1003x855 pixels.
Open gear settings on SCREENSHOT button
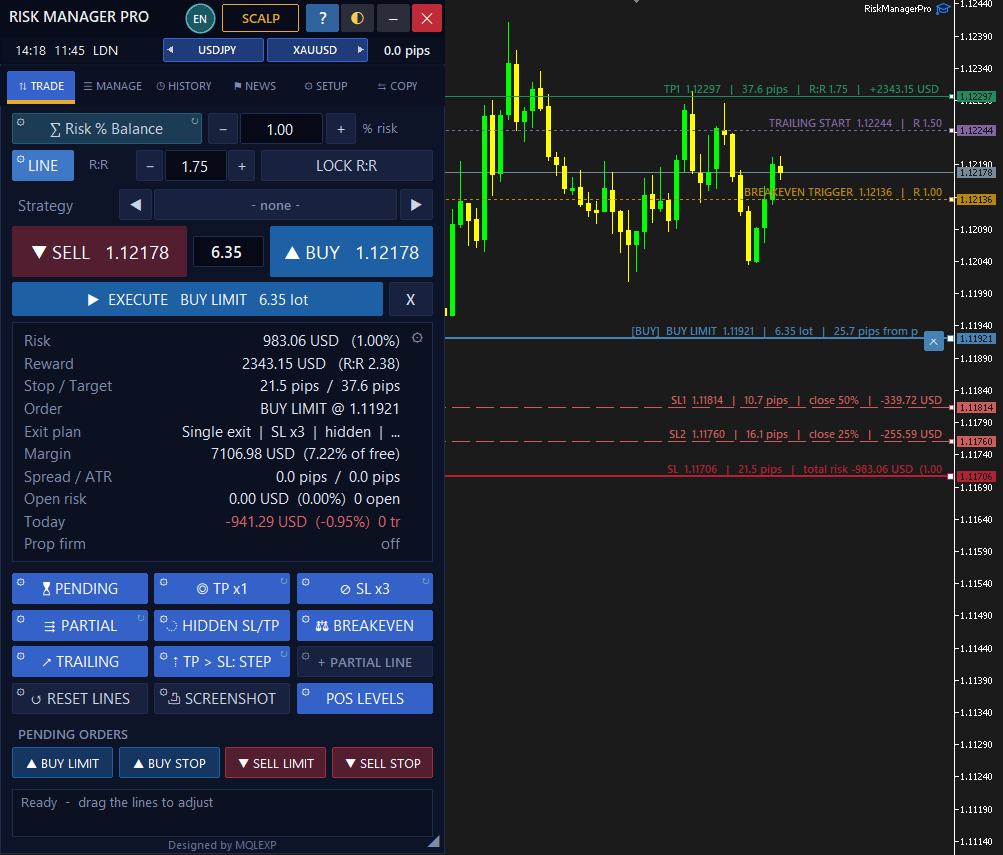click(163, 693)
